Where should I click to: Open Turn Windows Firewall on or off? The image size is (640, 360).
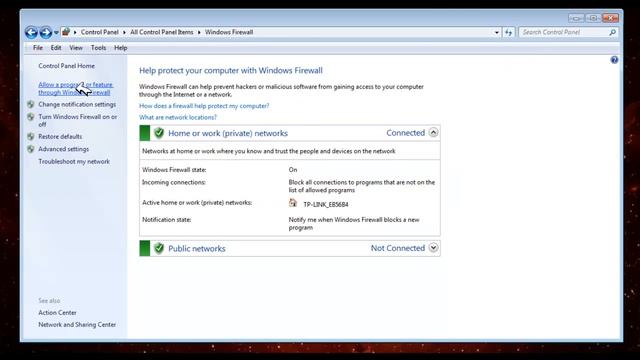click(x=78, y=120)
